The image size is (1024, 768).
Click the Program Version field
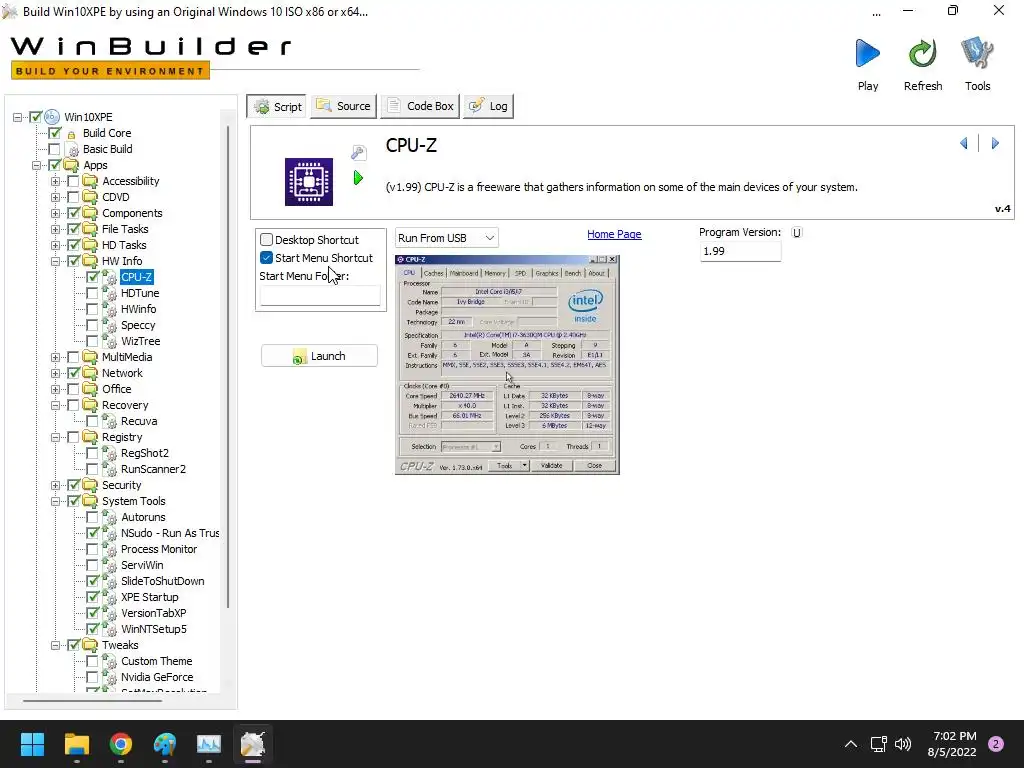tap(740, 251)
